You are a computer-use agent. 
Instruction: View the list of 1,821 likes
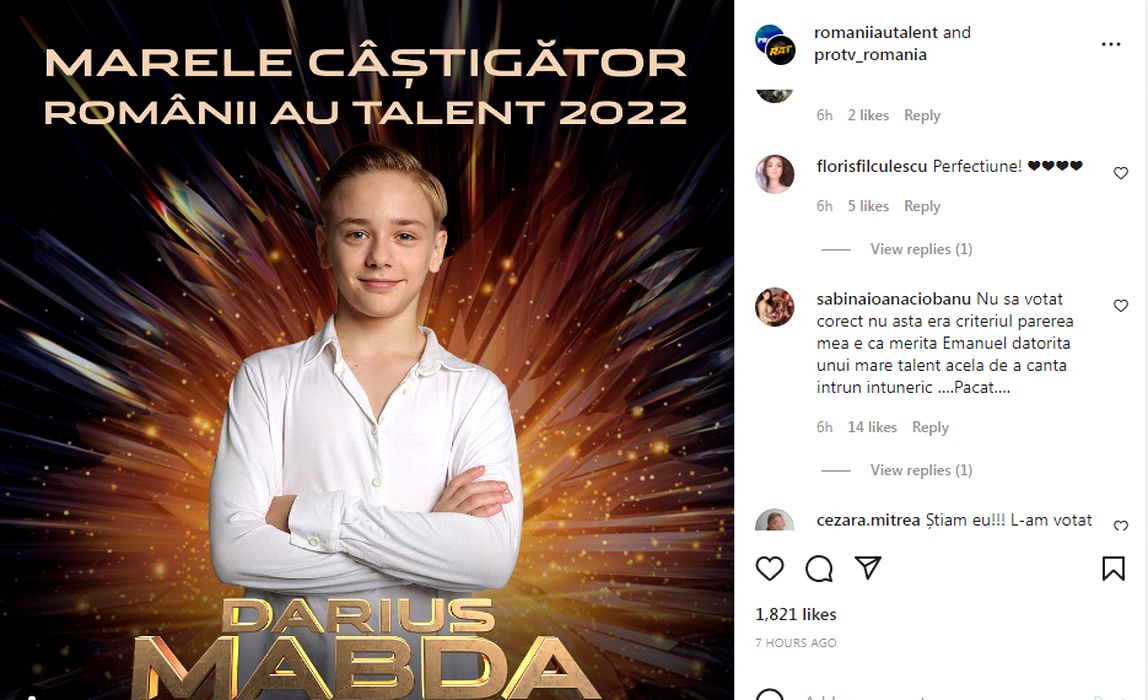pyautogui.click(x=796, y=614)
